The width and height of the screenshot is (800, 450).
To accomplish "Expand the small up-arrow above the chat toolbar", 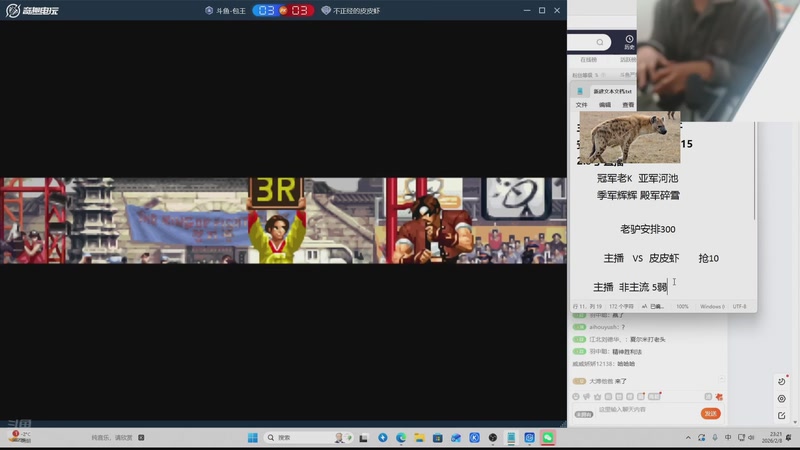I will [721, 379].
